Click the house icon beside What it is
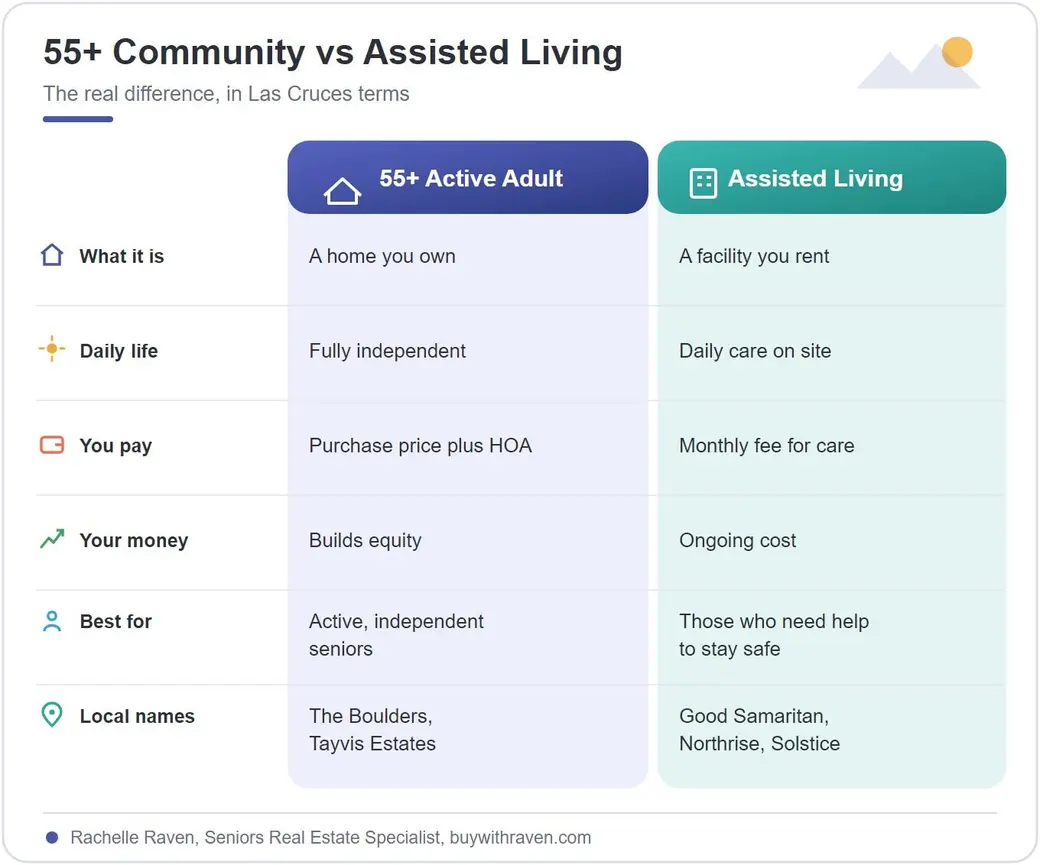Screen dimensions: 1040x865 click(52, 255)
